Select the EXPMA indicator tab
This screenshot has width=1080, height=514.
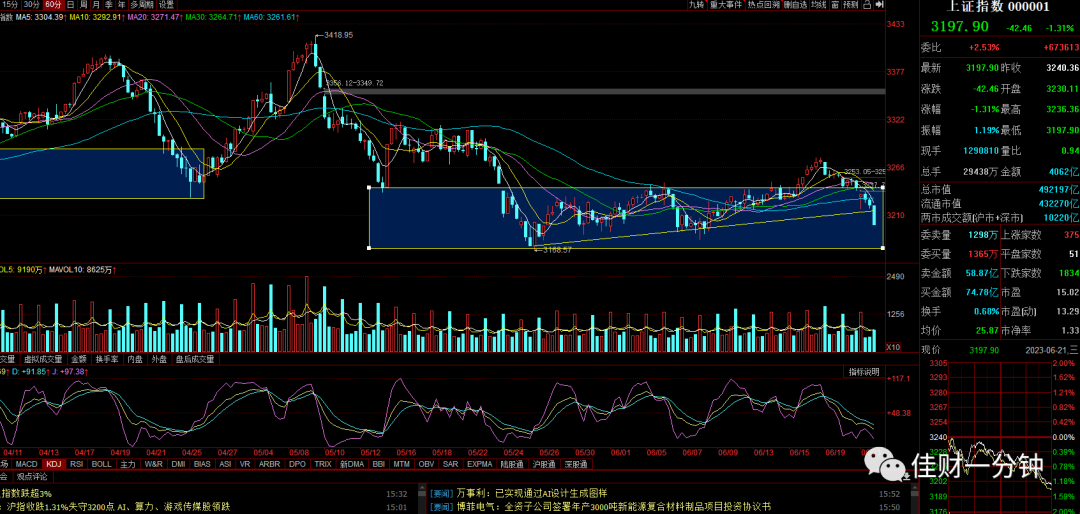pyautogui.click(x=479, y=464)
